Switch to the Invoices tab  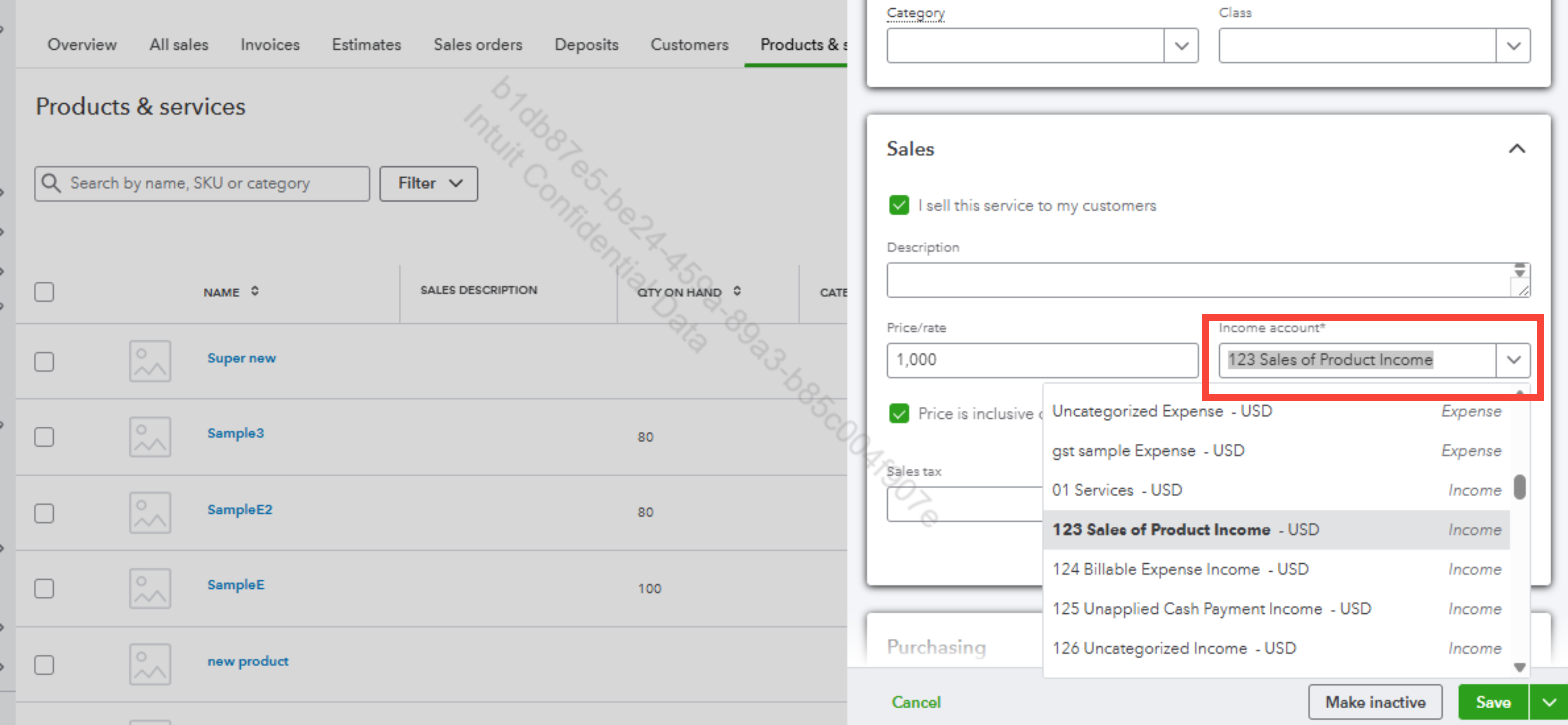click(x=270, y=45)
